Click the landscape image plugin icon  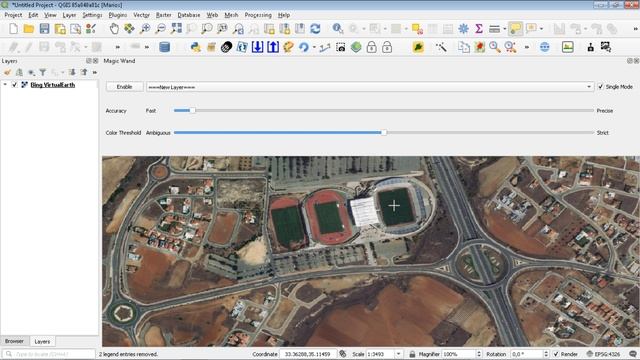pos(567,47)
